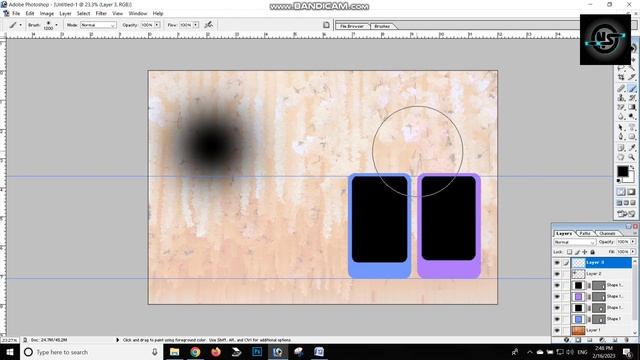The image size is (640, 360).
Task: Add layer mask in Layers panel
Action: coord(578,340)
